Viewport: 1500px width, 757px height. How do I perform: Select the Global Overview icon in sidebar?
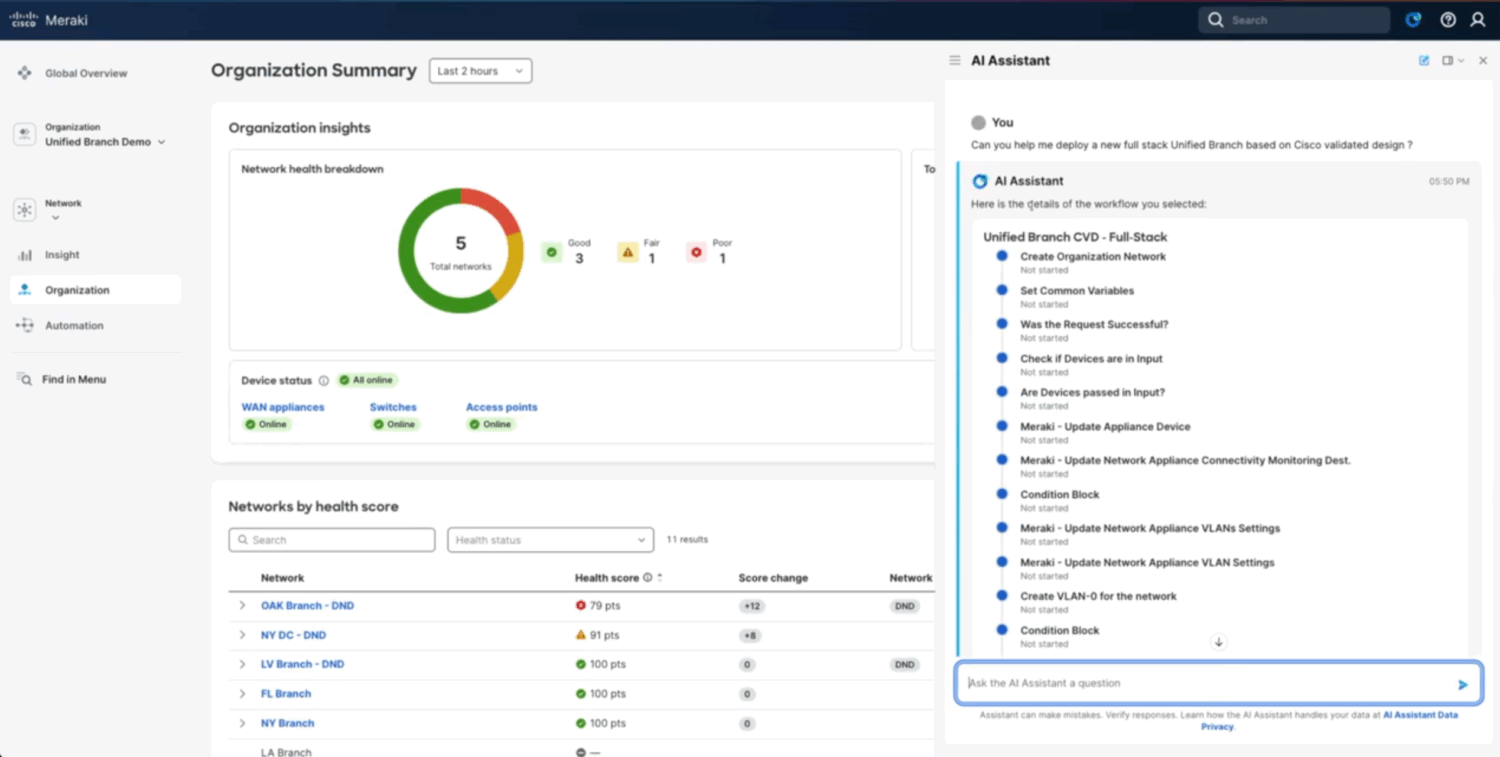click(25, 73)
